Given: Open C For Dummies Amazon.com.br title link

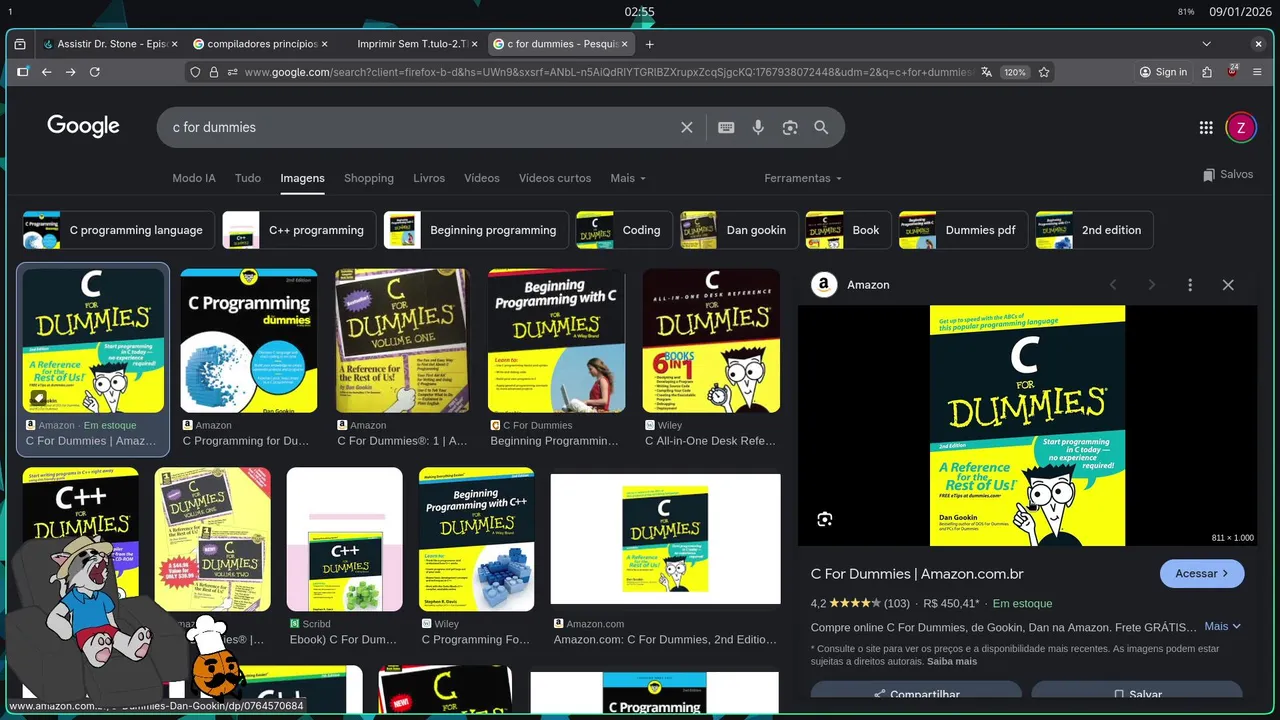Looking at the screenshot, I should [917, 574].
